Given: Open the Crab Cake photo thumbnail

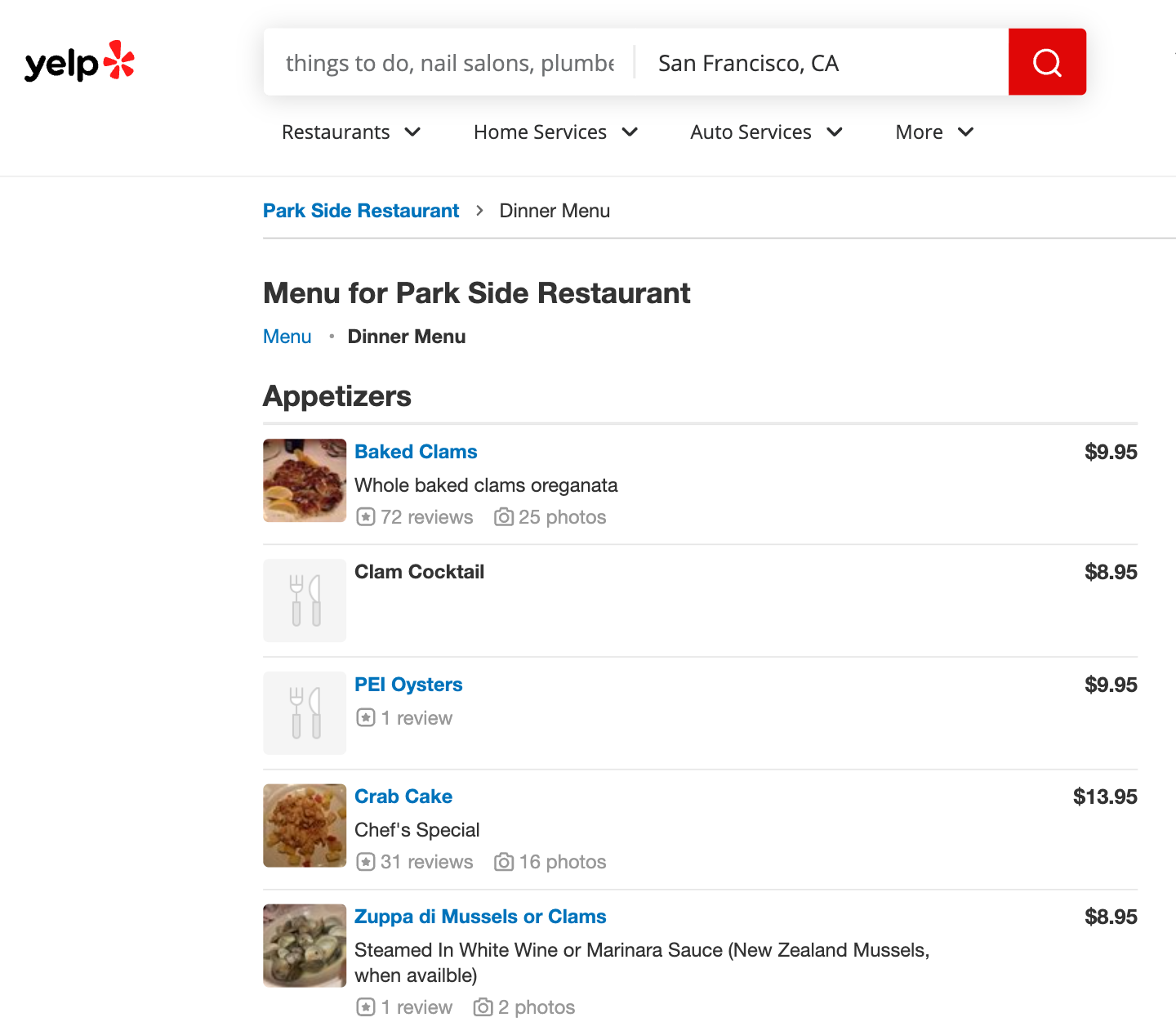Looking at the screenshot, I should pos(305,825).
